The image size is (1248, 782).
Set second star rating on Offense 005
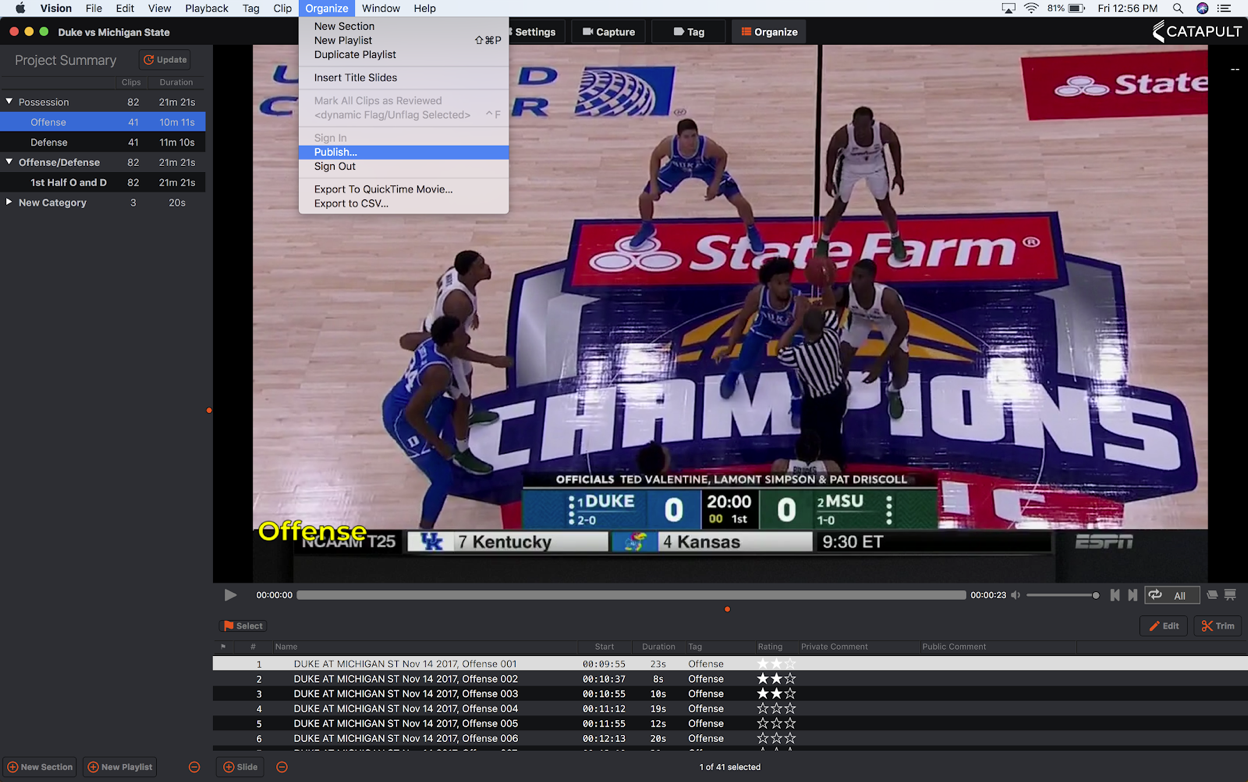(x=776, y=723)
